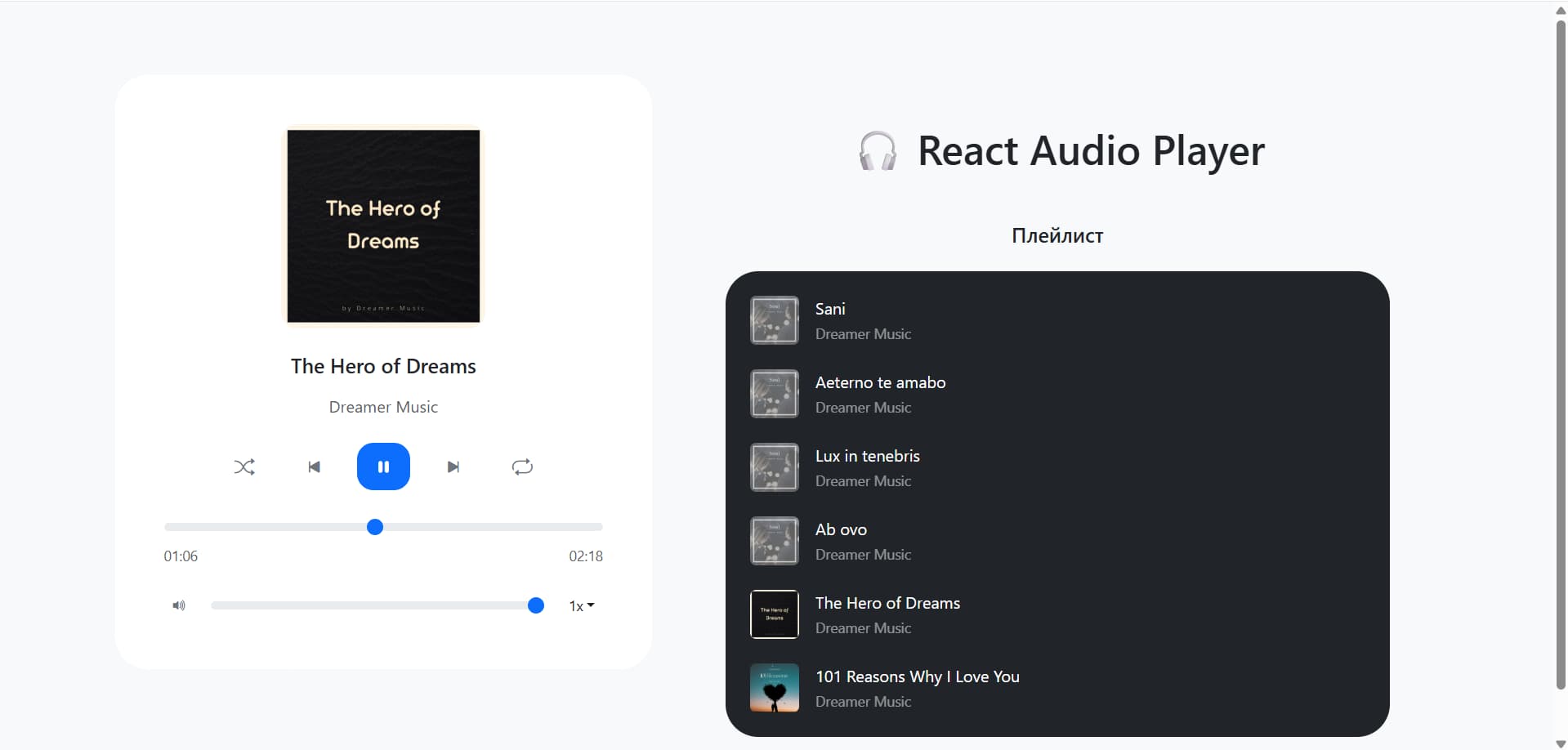The image size is (1568, 750).
Task: Open the 1x playback speed dropdown
Action: click(581, 605)
